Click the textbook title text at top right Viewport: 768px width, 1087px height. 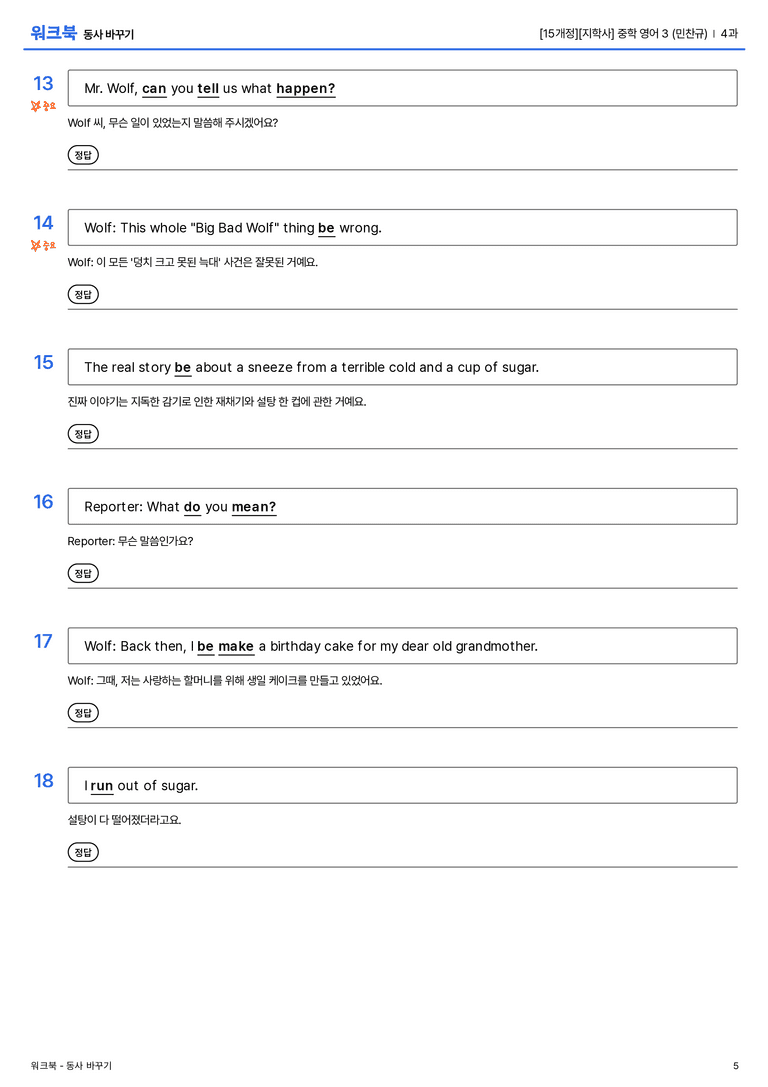tap(638, 33)
